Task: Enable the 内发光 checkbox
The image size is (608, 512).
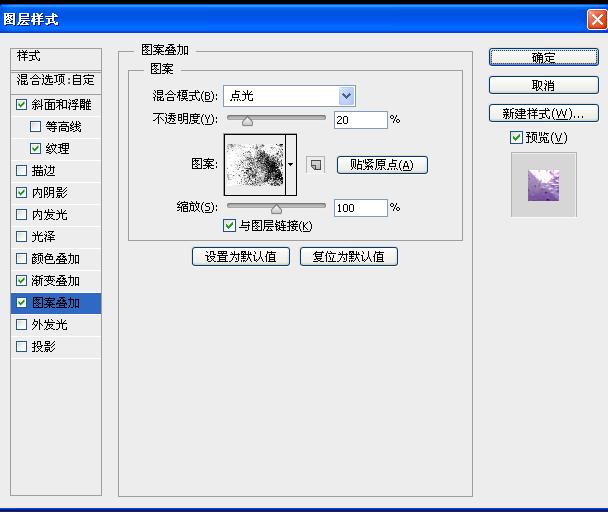Action: 22,214
